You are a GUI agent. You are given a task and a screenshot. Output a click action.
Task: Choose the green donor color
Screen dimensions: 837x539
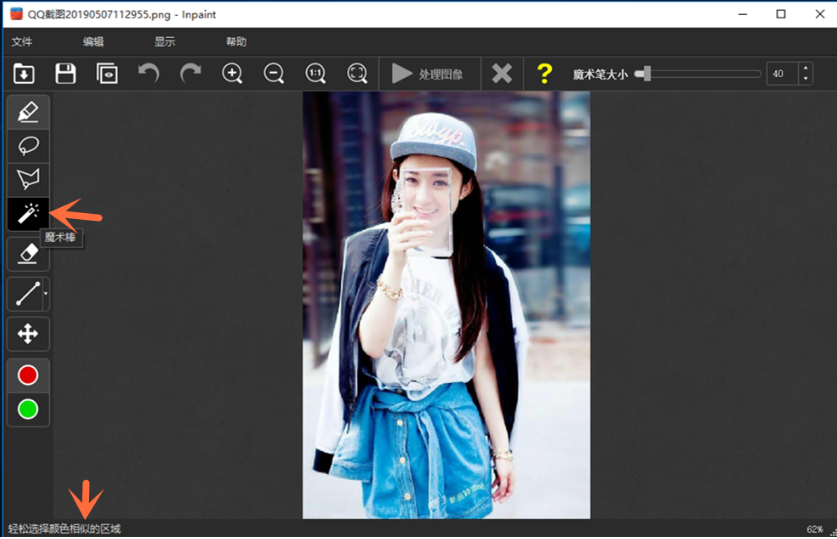[x=28, y=409]
